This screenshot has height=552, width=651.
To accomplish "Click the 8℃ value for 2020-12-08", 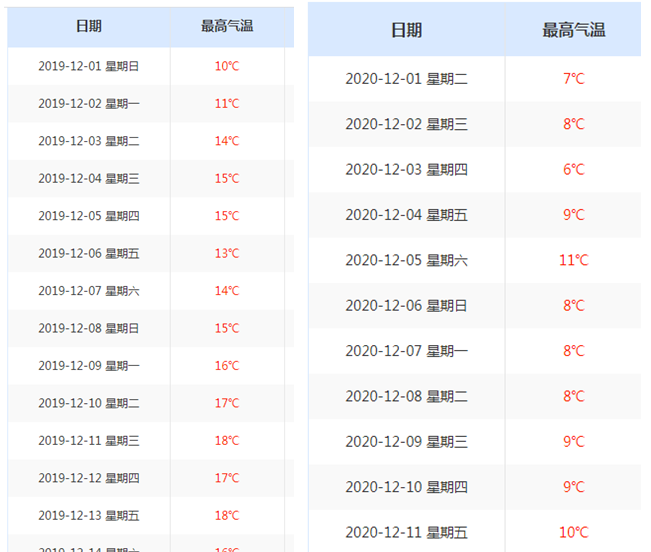I will (573, 396).
